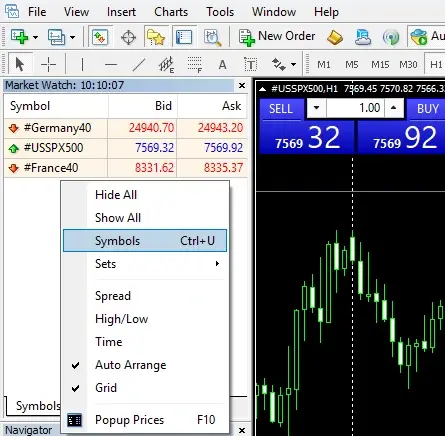
Task: Open the Market Watch panel icon
Action: click(x=100, y=37)
